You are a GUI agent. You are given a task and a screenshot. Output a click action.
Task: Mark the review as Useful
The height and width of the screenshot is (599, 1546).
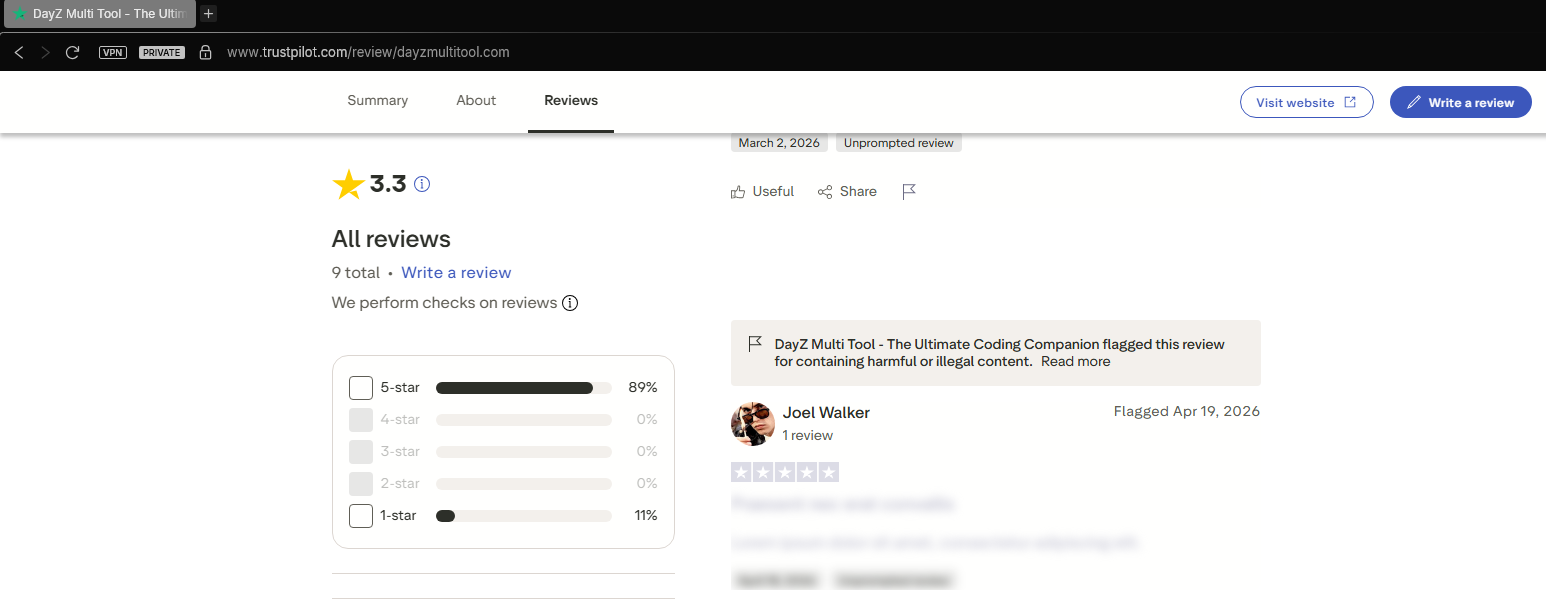coord(762,191)
